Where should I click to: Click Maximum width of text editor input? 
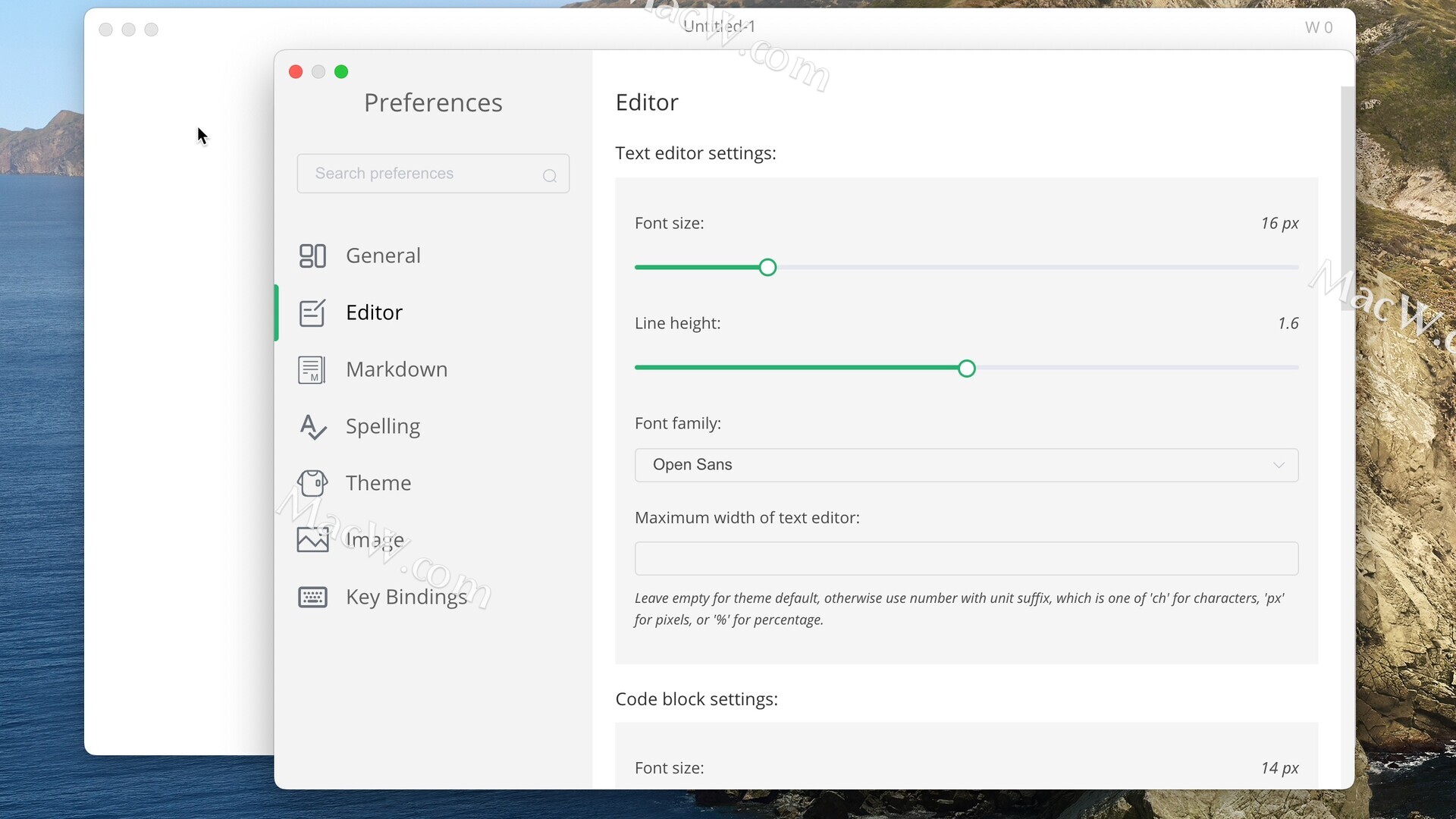(x=965, y=558)
